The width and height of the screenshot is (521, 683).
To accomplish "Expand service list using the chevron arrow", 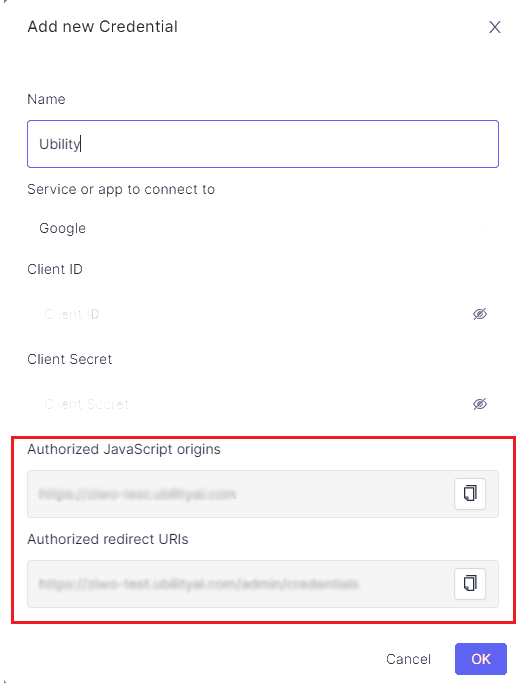I will click(x=481, y=229).
